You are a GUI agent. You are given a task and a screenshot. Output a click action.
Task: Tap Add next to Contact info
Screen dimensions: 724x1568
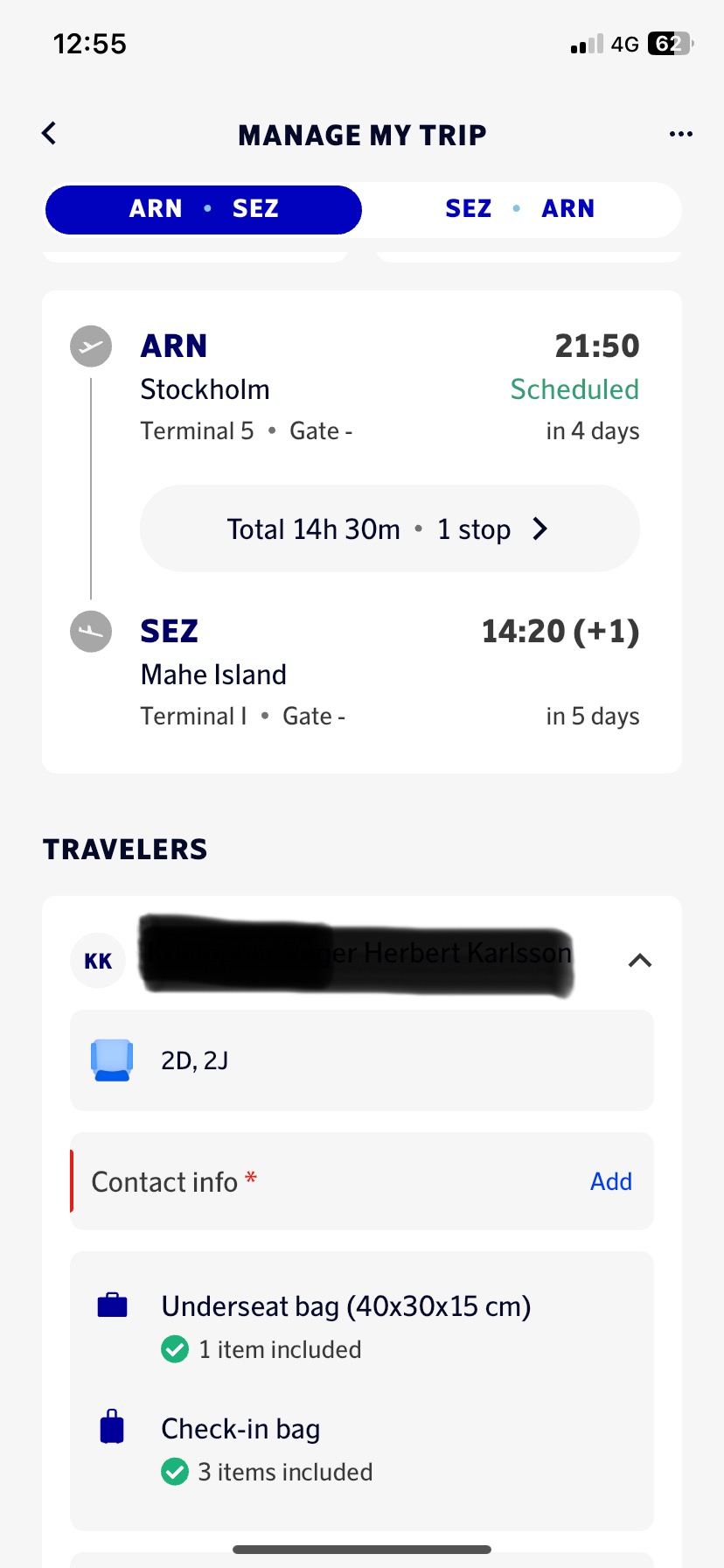pos(610,1181)
